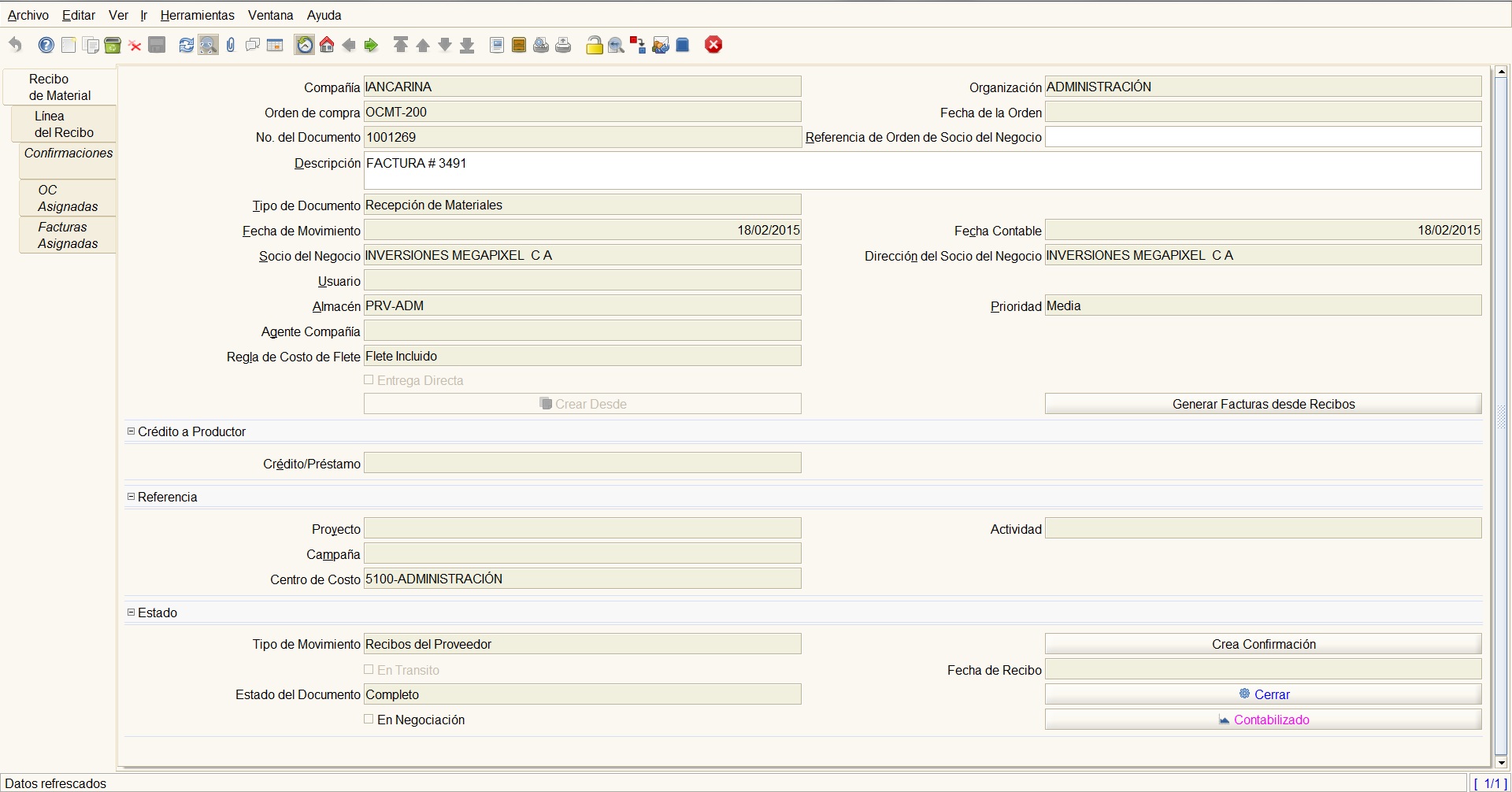The width and height of the screenshot is (1512, 792).
Task: Click the Undo changes arrow icon
Action: tap(15, 45)
